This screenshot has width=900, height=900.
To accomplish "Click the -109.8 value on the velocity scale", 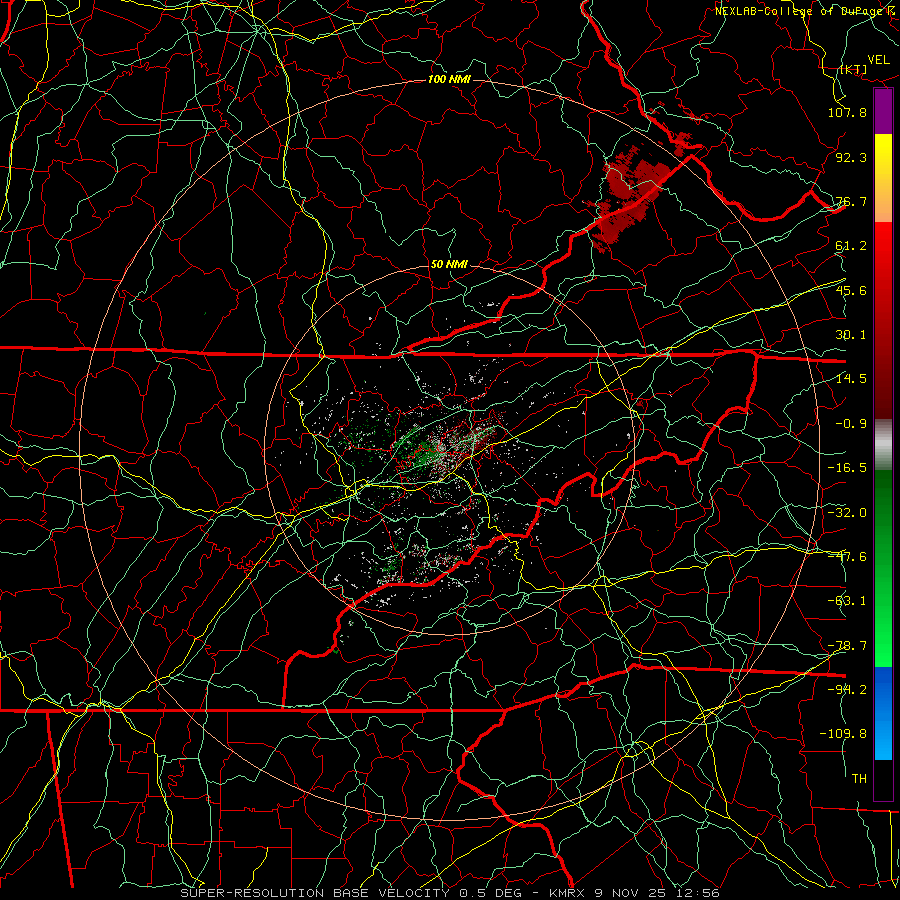I will pyautogui.click(x=843, y=734).
